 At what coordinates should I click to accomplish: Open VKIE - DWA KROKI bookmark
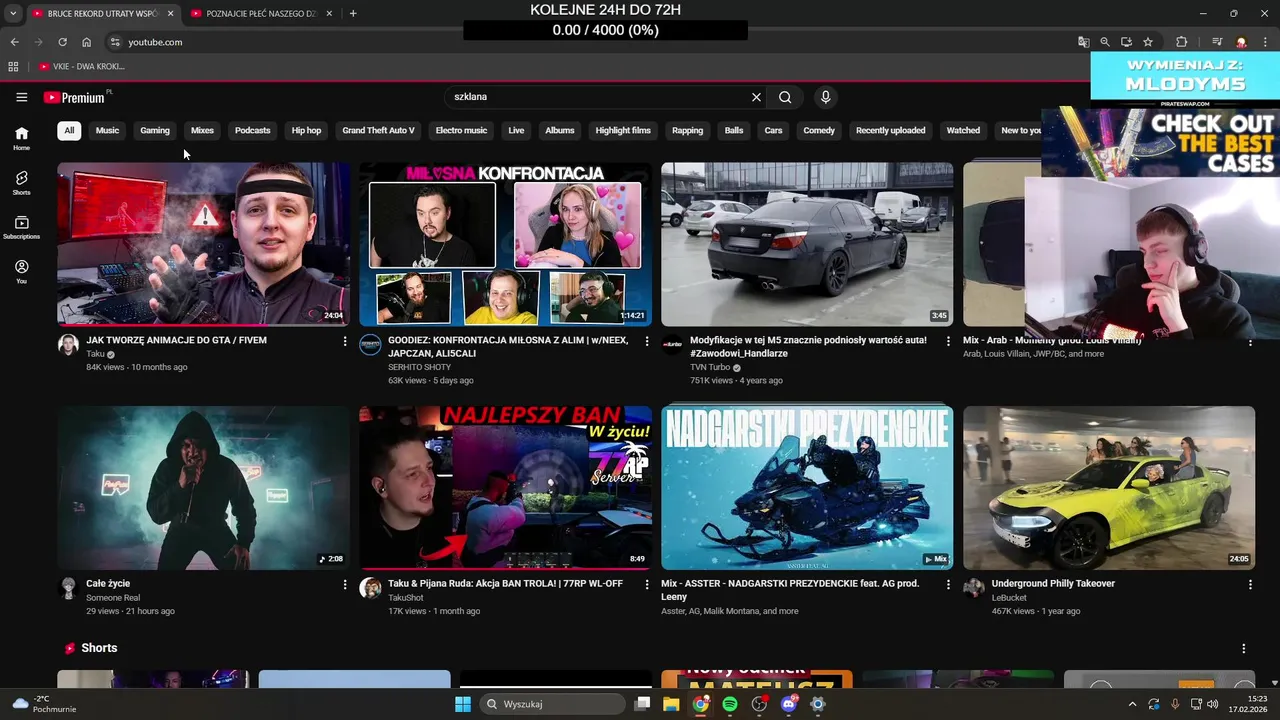tap(82, 66)
